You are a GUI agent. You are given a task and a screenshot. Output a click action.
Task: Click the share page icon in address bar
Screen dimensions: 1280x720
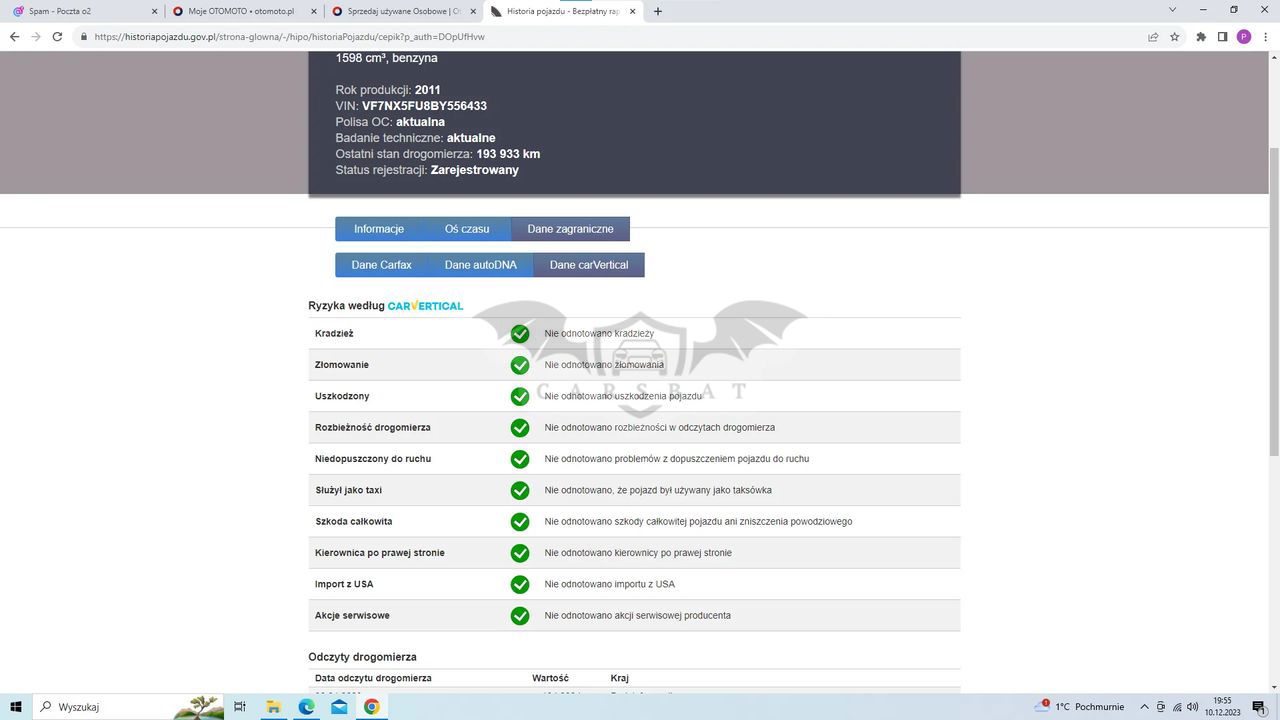1153,37
